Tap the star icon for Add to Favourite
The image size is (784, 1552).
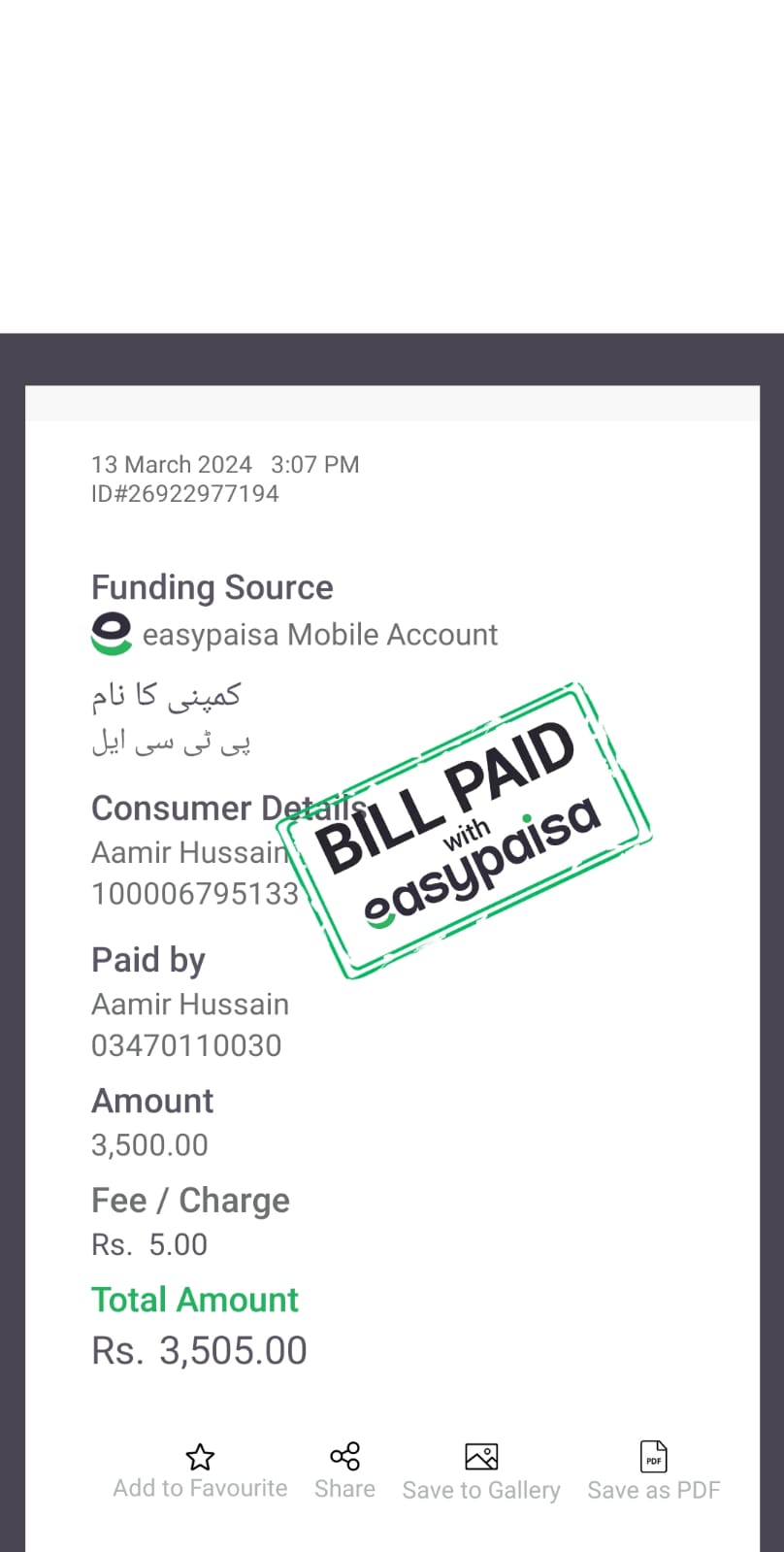[x=200, y=1456]
